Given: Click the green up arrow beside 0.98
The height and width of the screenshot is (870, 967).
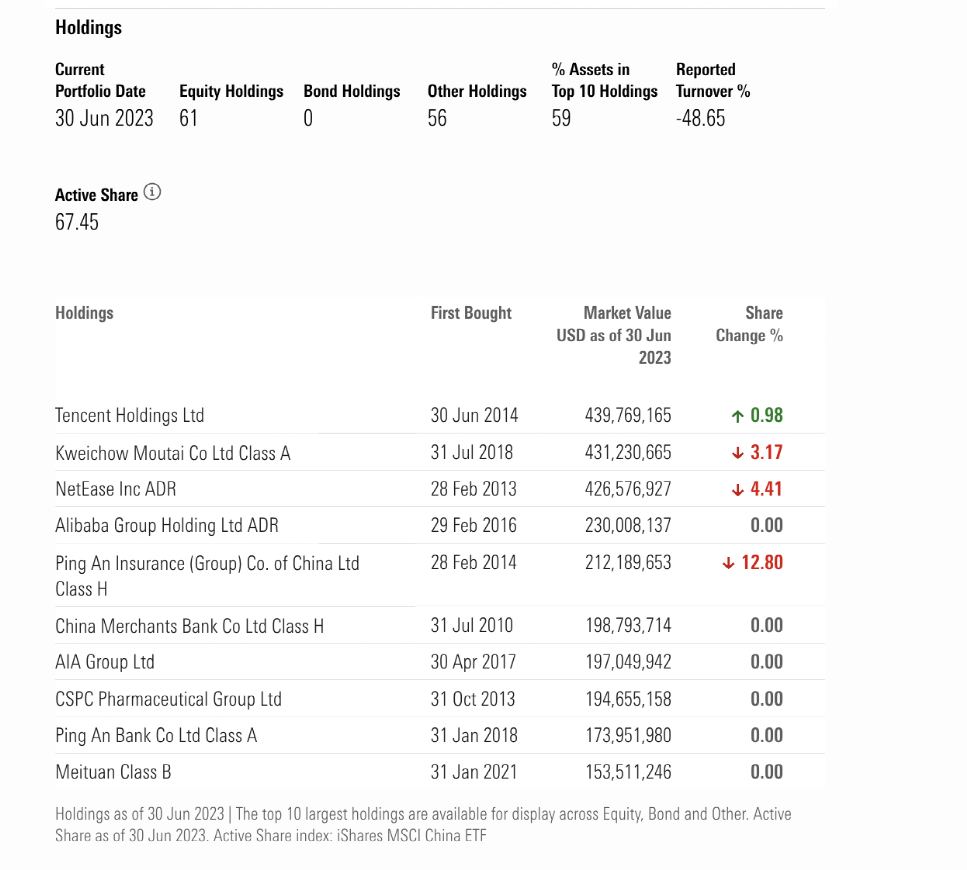Looking at the screenshot, I should tap(738, 416).
